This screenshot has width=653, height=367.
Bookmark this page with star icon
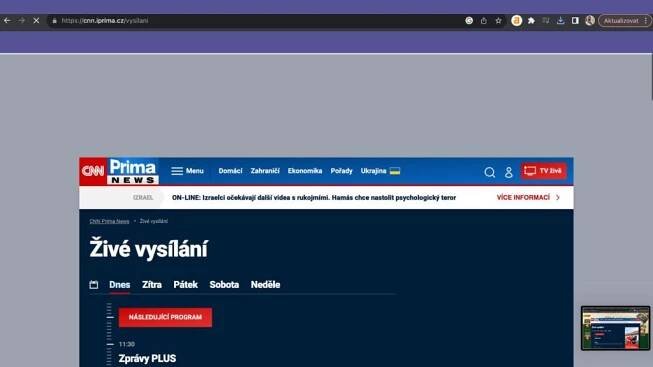tap(498, 20)
